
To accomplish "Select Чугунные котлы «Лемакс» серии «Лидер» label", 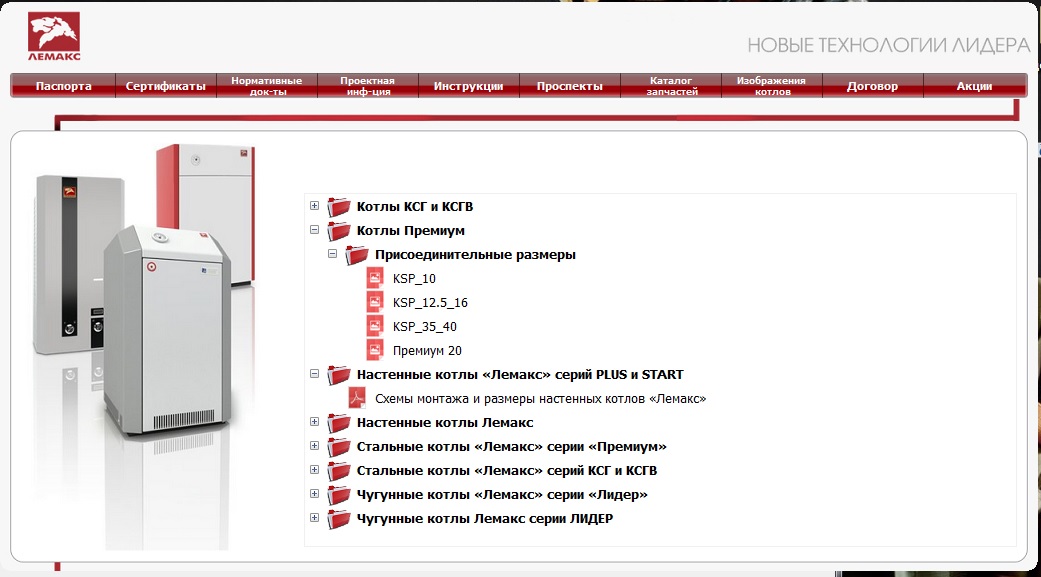I will [x=502, y=494].
